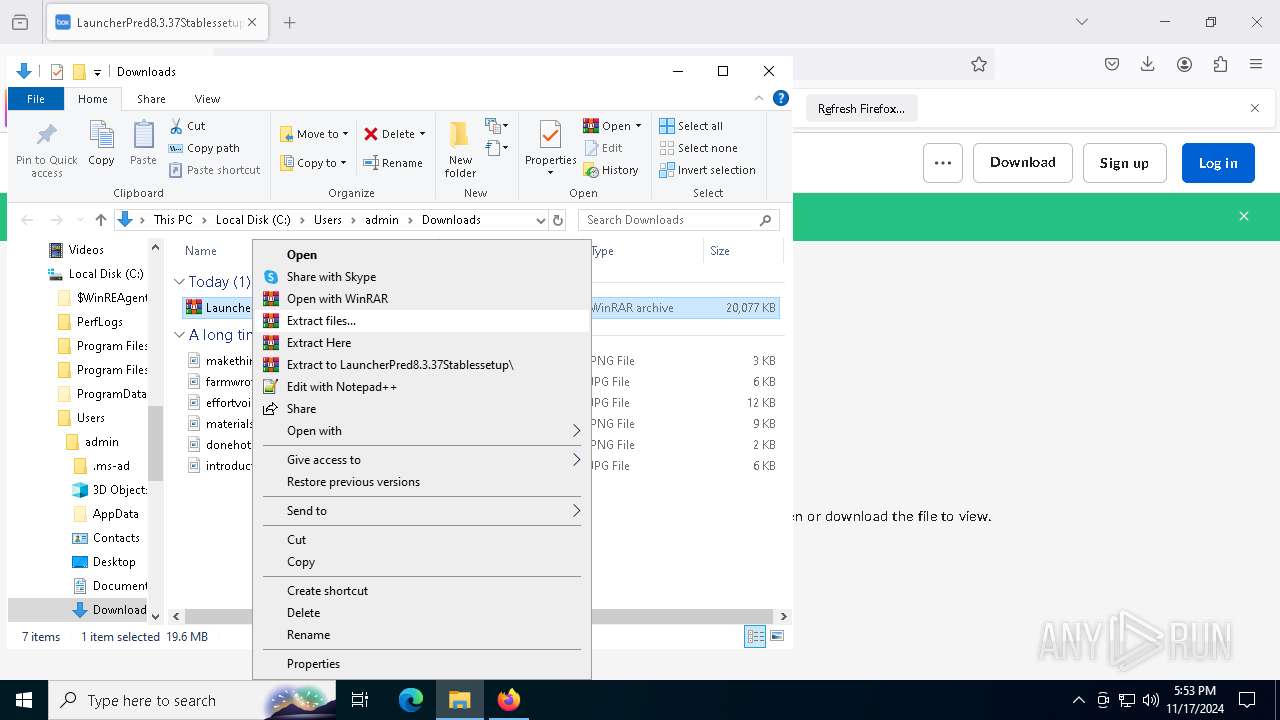The image size is (1280, 720).
Task: Click the New folder icon
Action: (460, 150)
